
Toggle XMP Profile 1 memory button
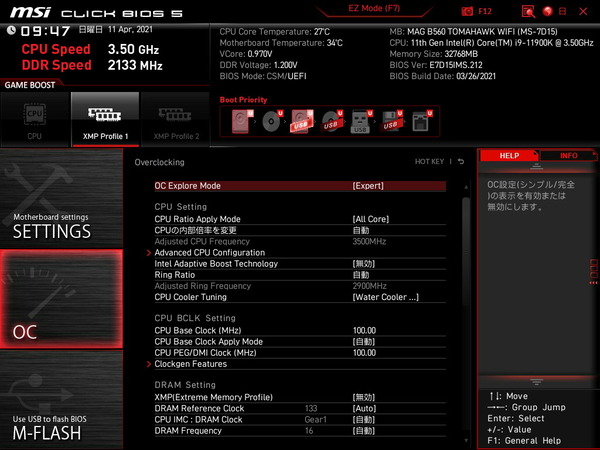coord(105,119)
